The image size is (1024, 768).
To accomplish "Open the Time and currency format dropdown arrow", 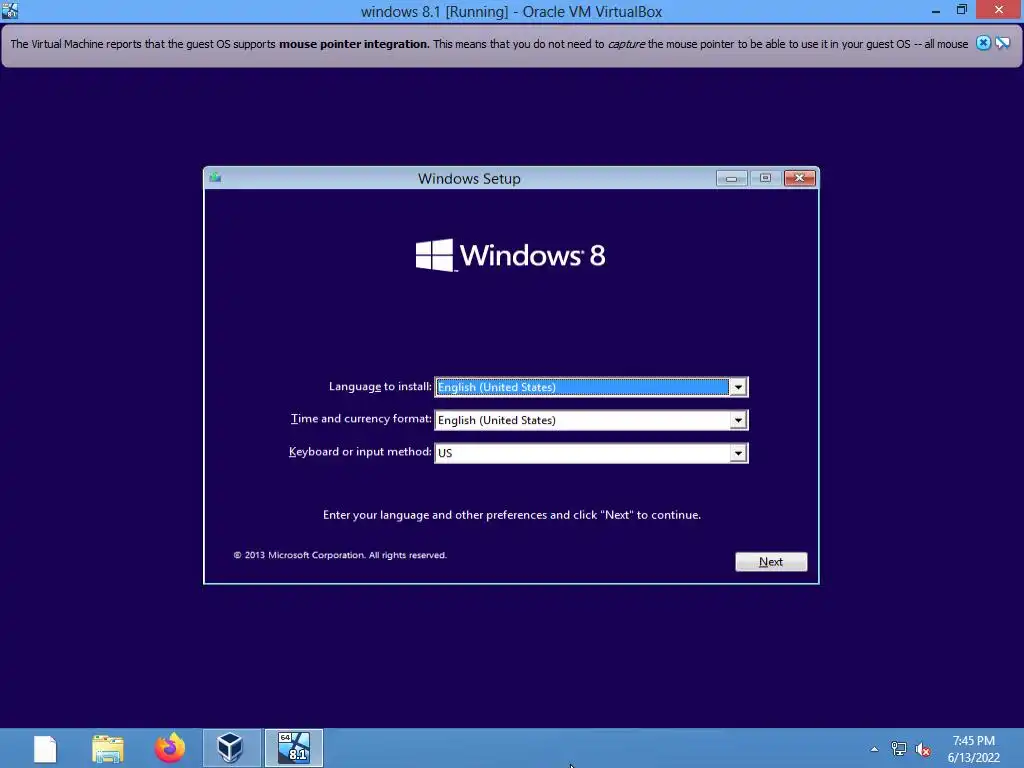I will click(738, 420).
